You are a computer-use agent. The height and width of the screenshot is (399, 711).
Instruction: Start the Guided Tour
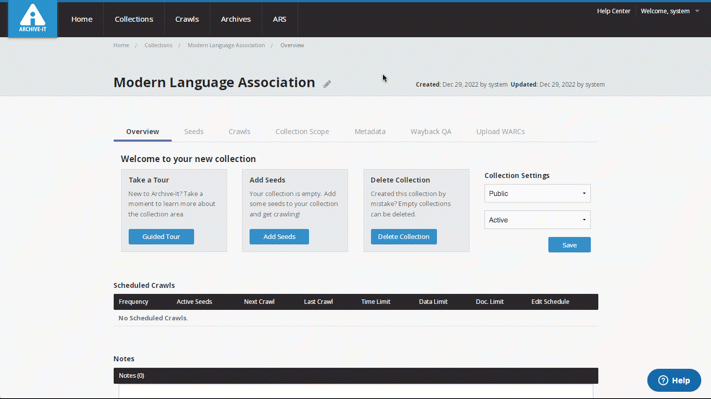point(161,237)
